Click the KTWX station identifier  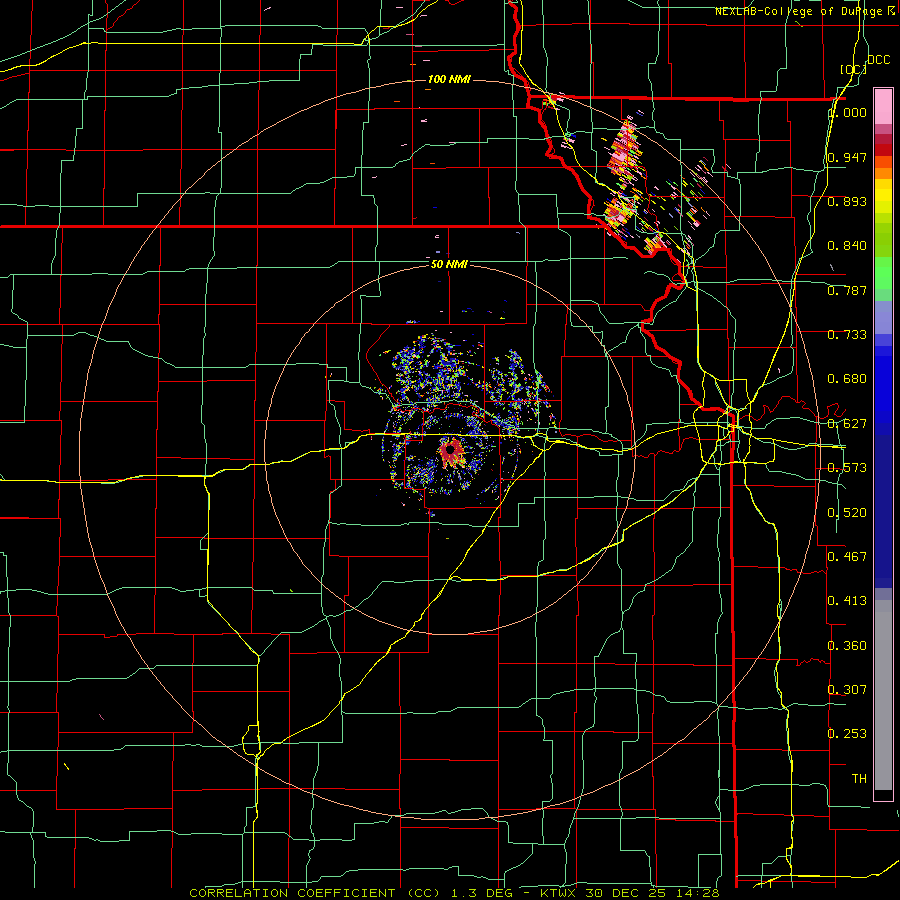(x=557, y=893)
